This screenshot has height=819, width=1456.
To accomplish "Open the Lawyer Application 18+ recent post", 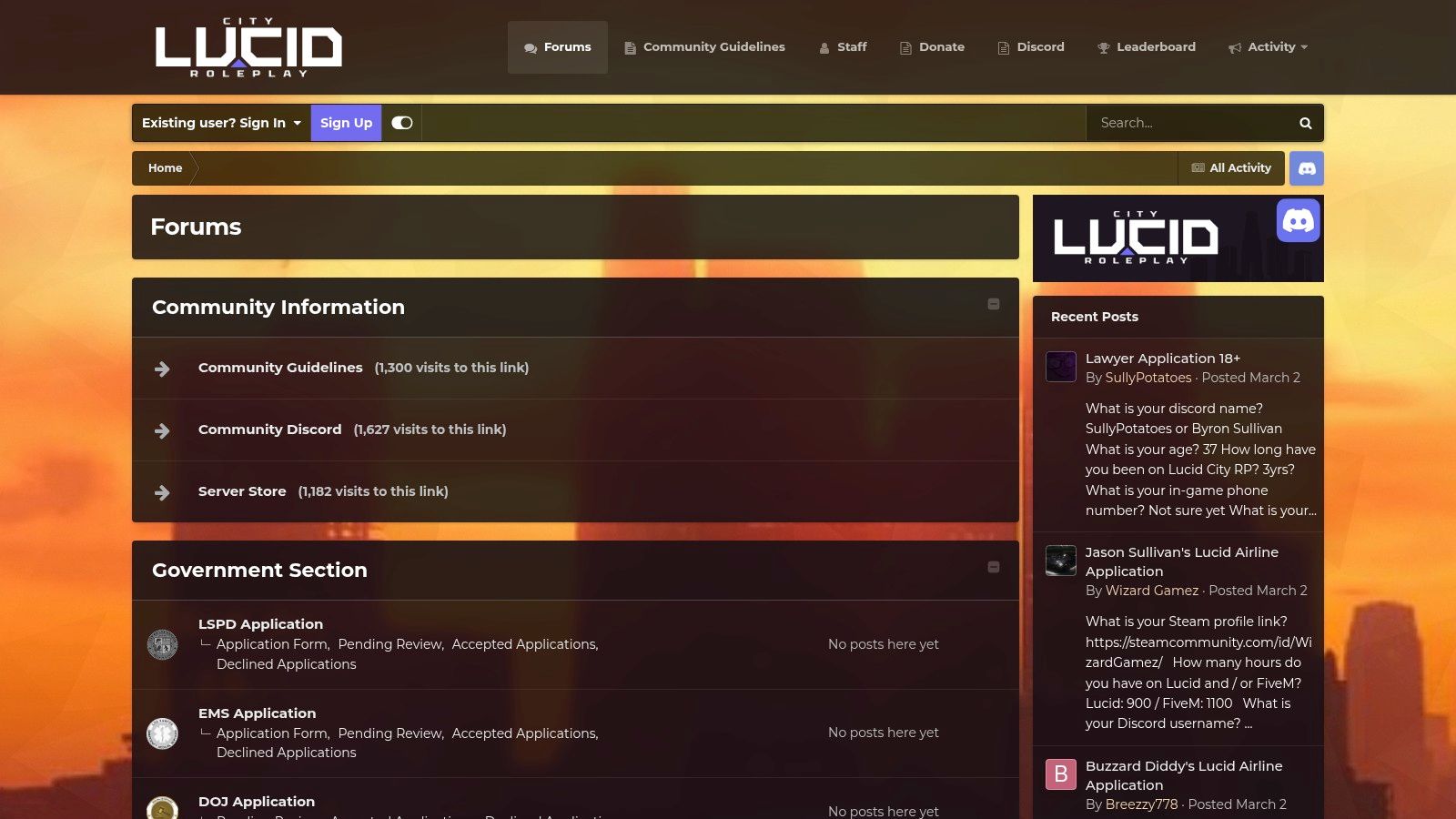I will (1162, 359).
